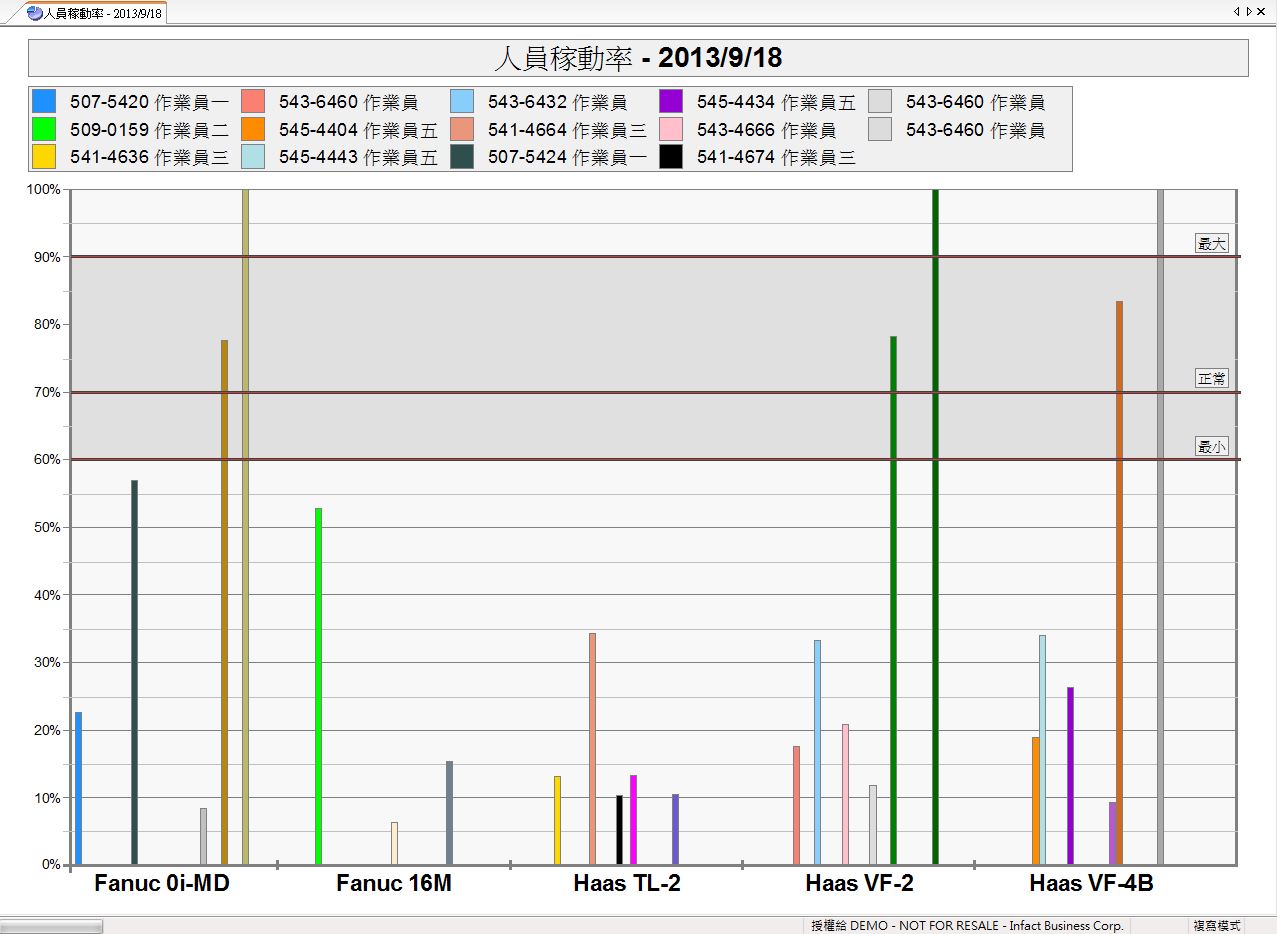Select legend label 545-4434 作業員五

(776, 102)
